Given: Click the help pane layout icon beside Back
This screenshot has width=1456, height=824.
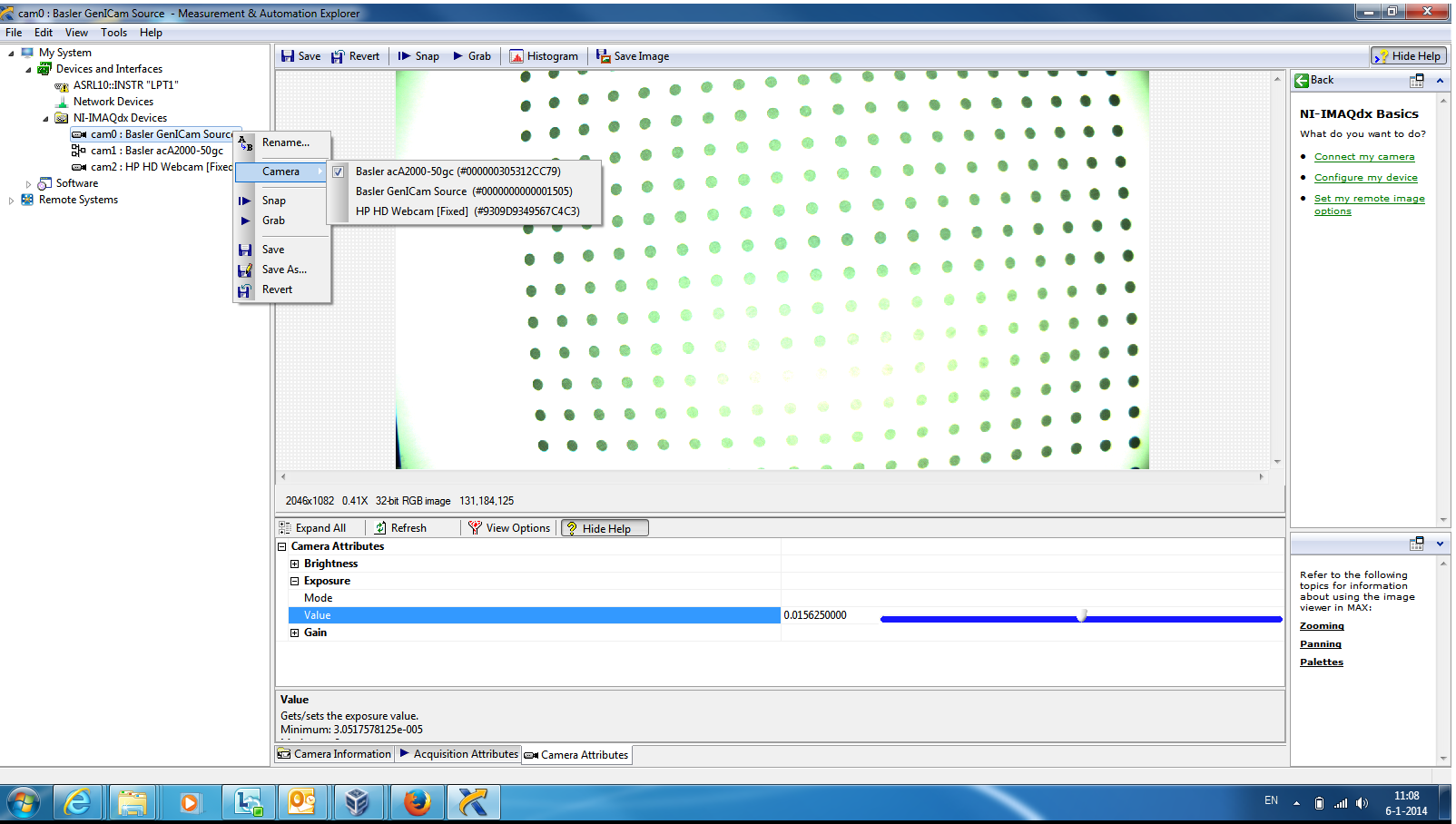Looking at the screenshot, I should (1416, 81).
